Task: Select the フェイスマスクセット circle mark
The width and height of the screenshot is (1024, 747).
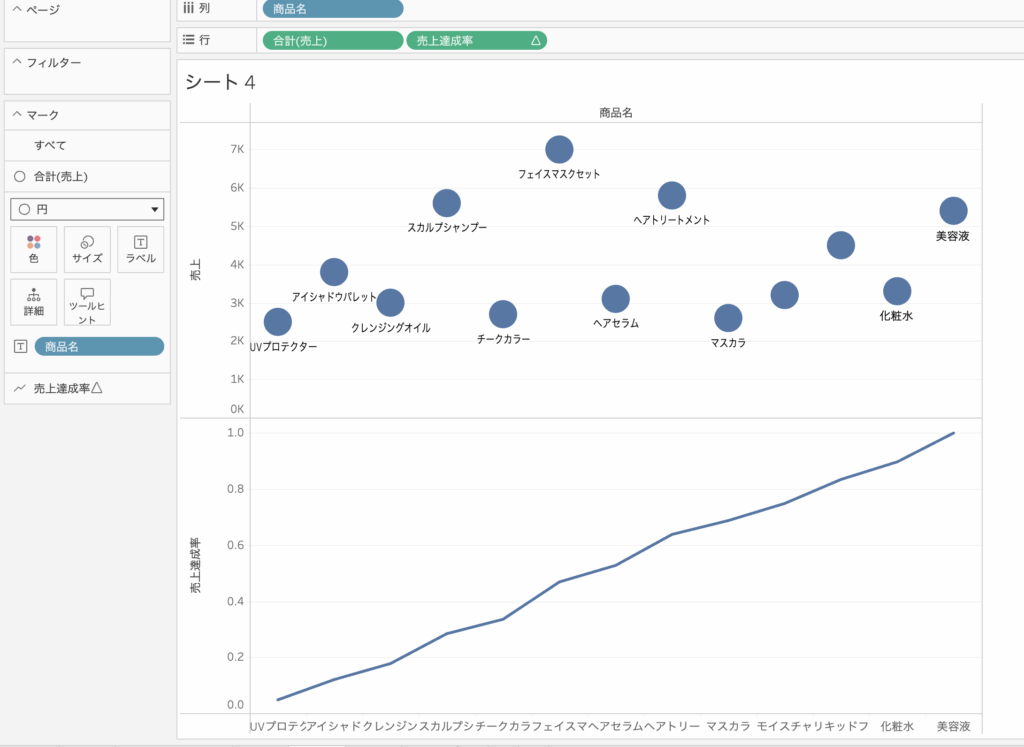Action: 559,150
